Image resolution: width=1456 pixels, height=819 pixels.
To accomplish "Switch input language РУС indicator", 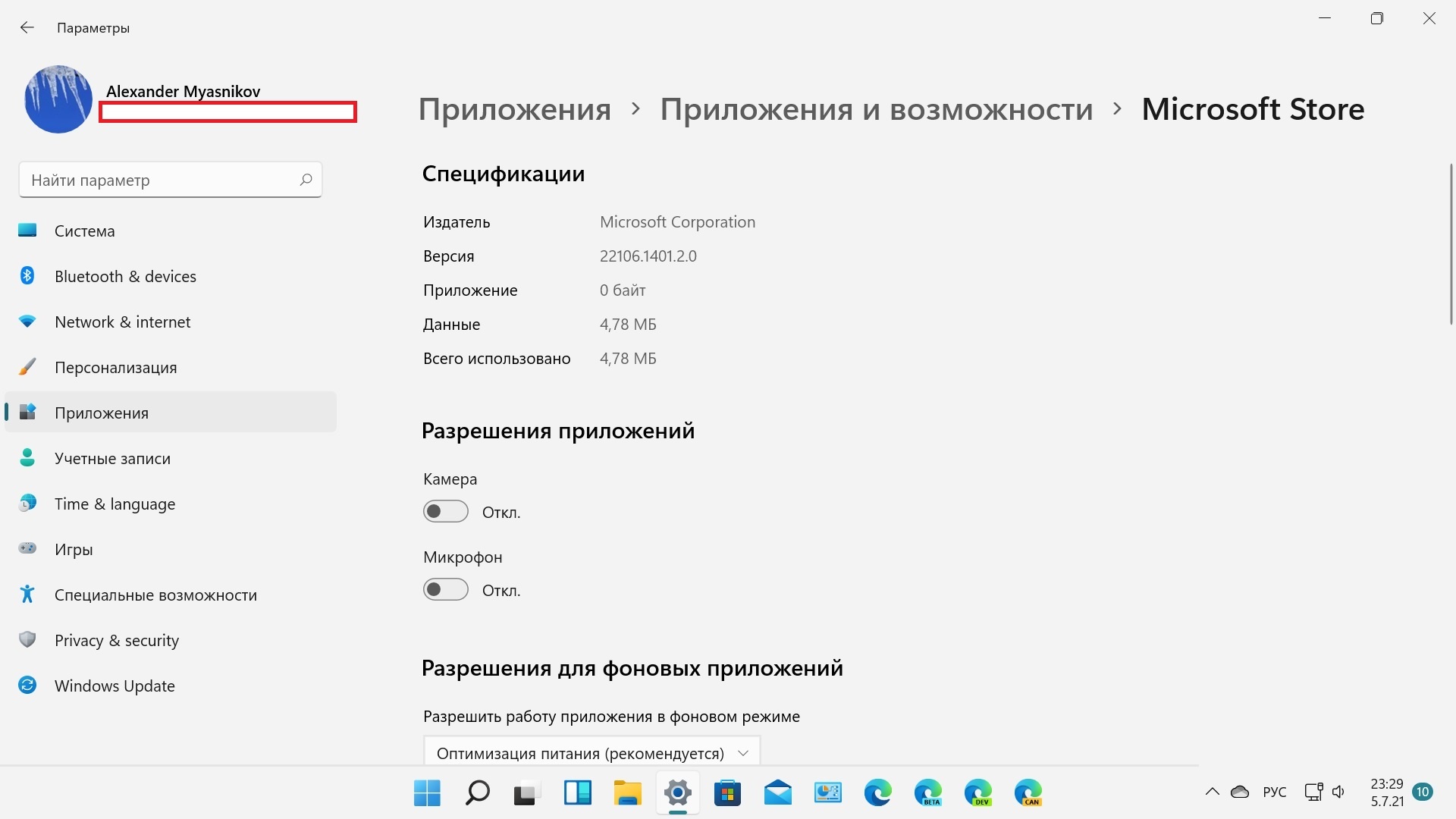I will pos(1274,792).
